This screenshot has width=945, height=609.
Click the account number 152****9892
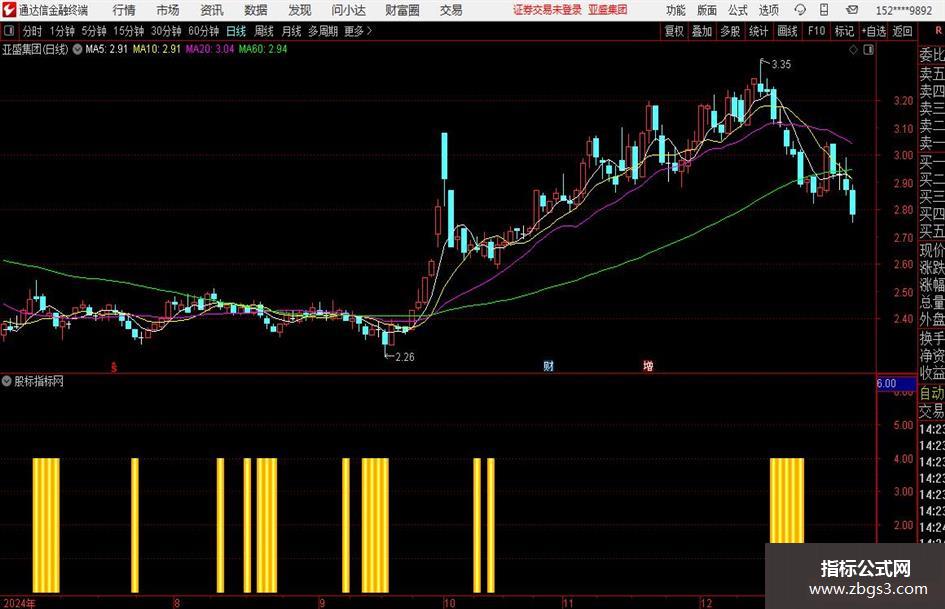pyautogui.click(x=903, y=10)
